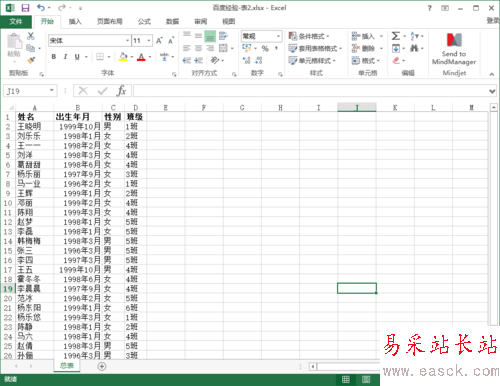
Task: Open Cell Styles dropdown
Action: tap(312, 60)
